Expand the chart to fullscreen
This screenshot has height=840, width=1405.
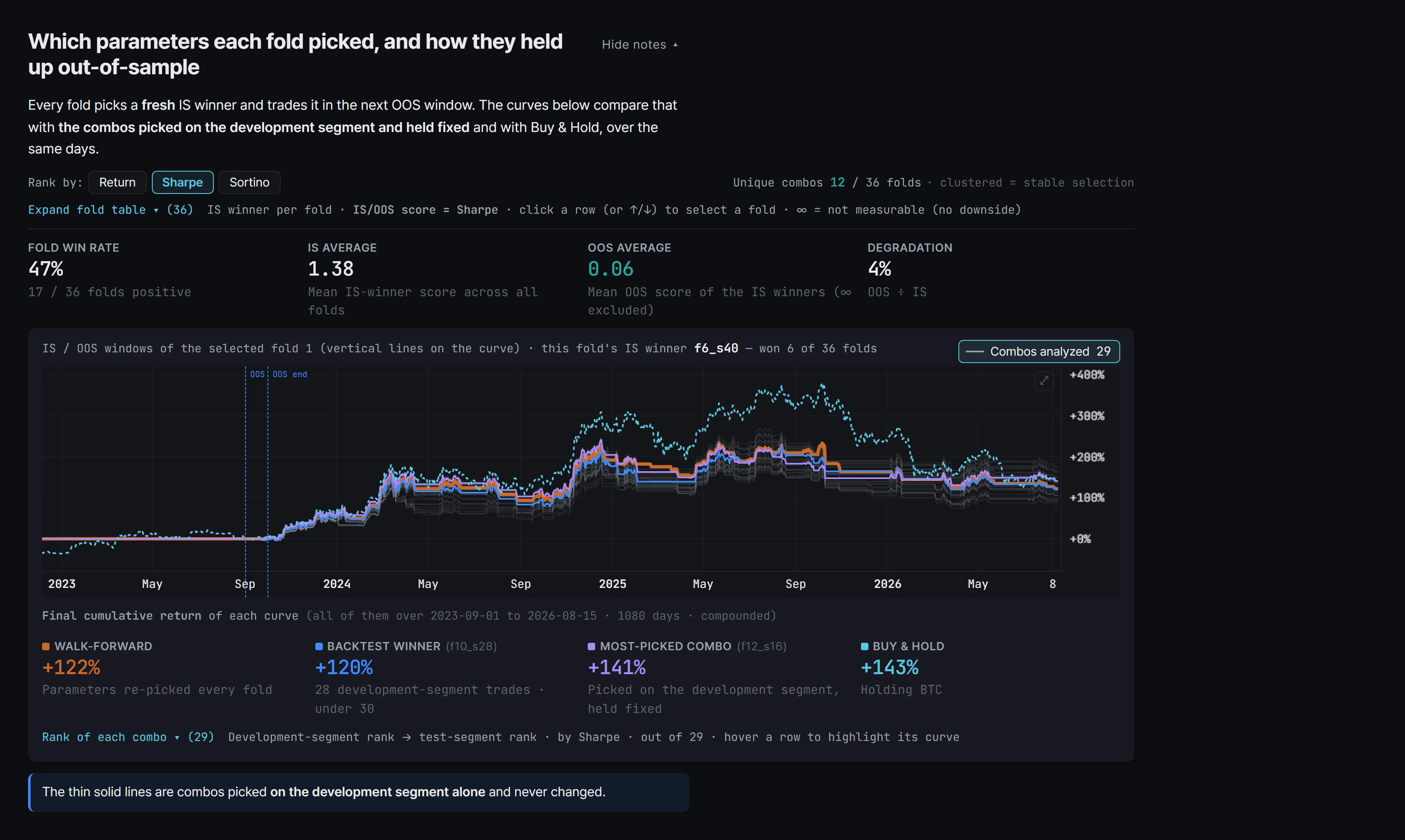[x=1044, y=380]
